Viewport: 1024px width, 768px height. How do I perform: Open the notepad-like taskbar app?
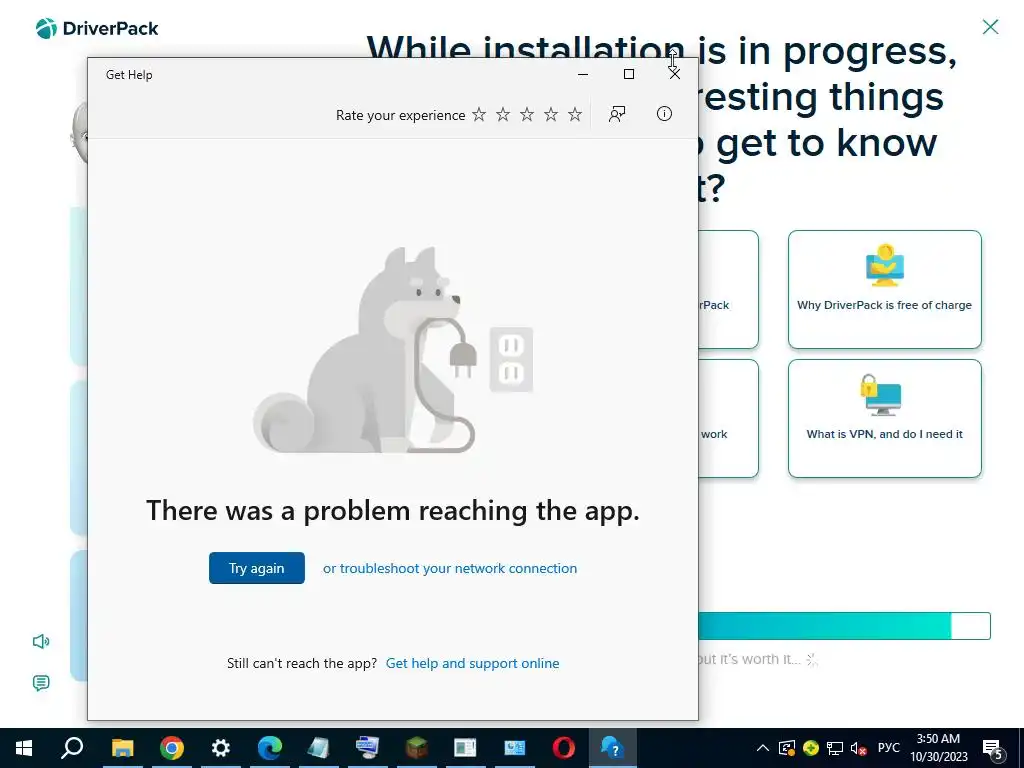tap(319, 748)
